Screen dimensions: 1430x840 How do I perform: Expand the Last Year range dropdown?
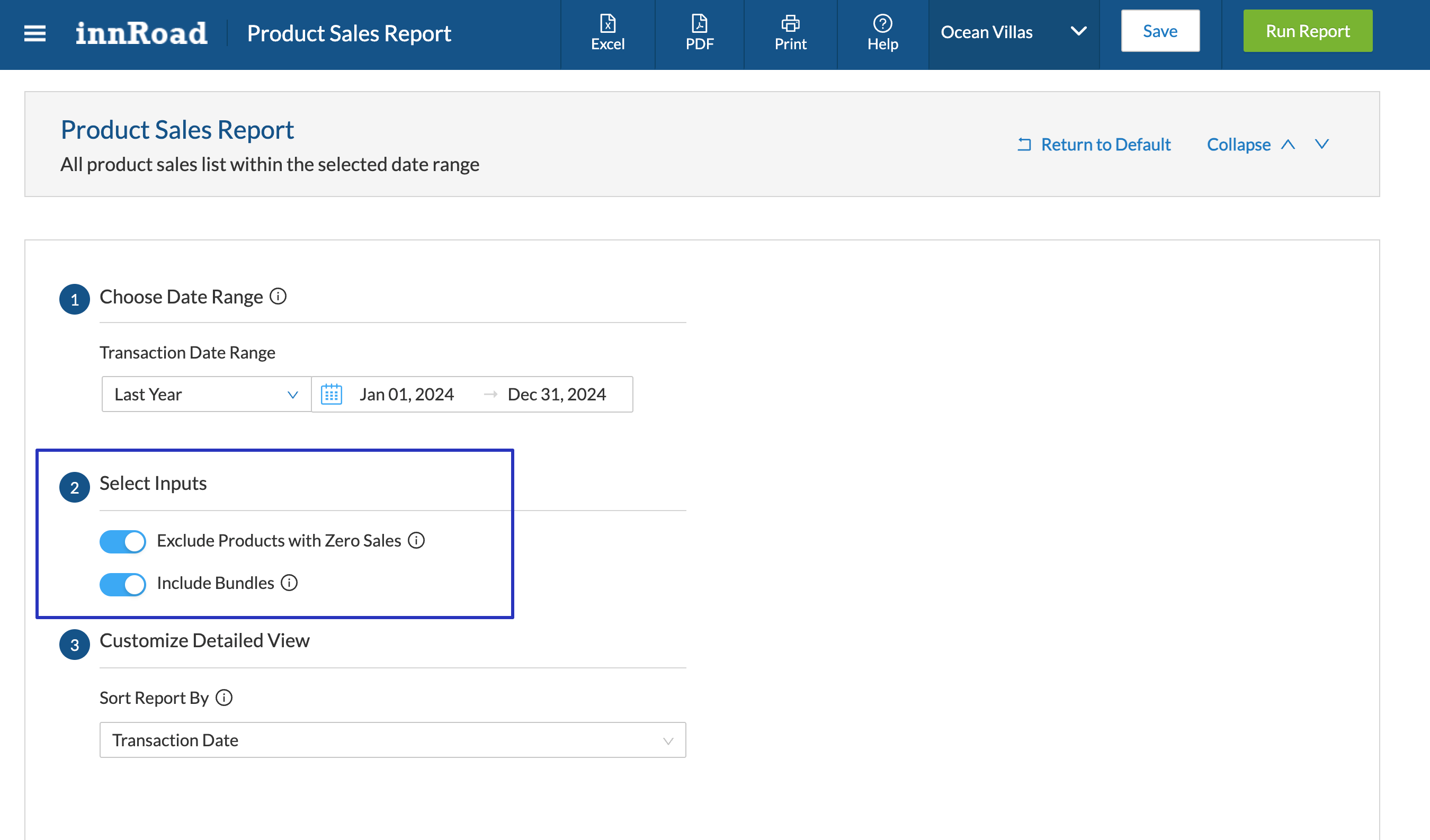tap(206, 394)
